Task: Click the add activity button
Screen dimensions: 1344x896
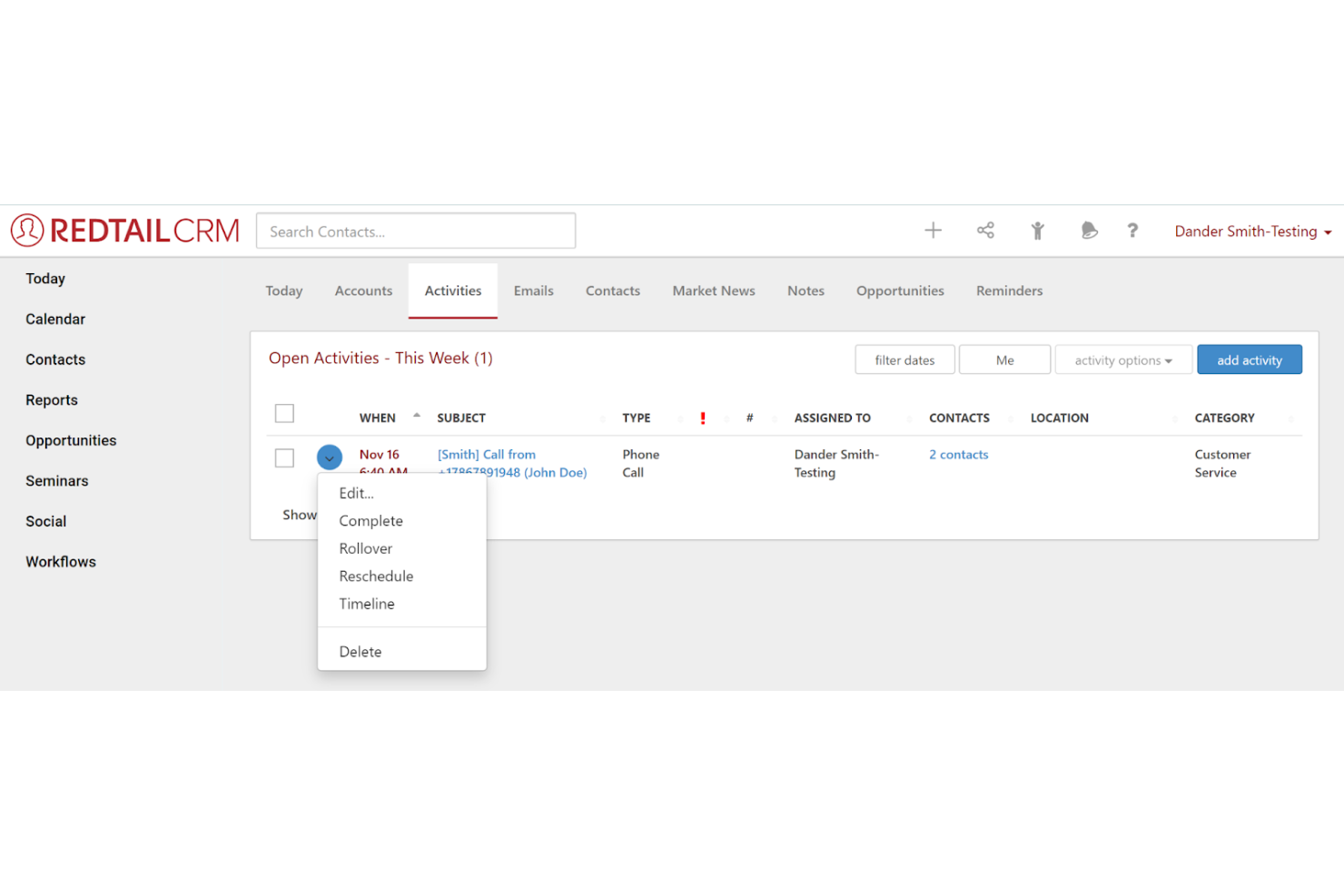Action: tap(1250, 359)
